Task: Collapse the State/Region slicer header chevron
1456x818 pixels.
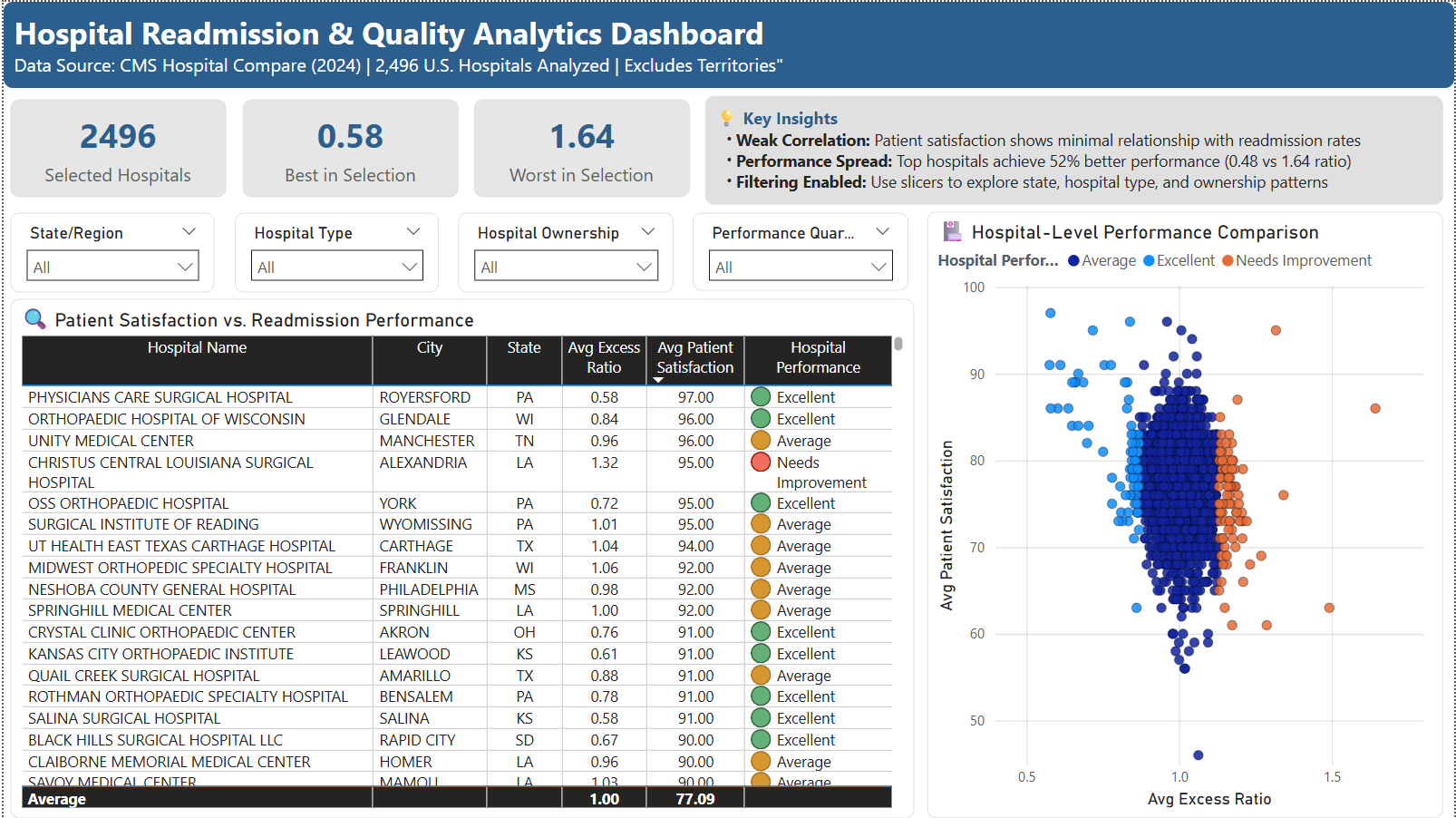Action: (x=189, y=231)
